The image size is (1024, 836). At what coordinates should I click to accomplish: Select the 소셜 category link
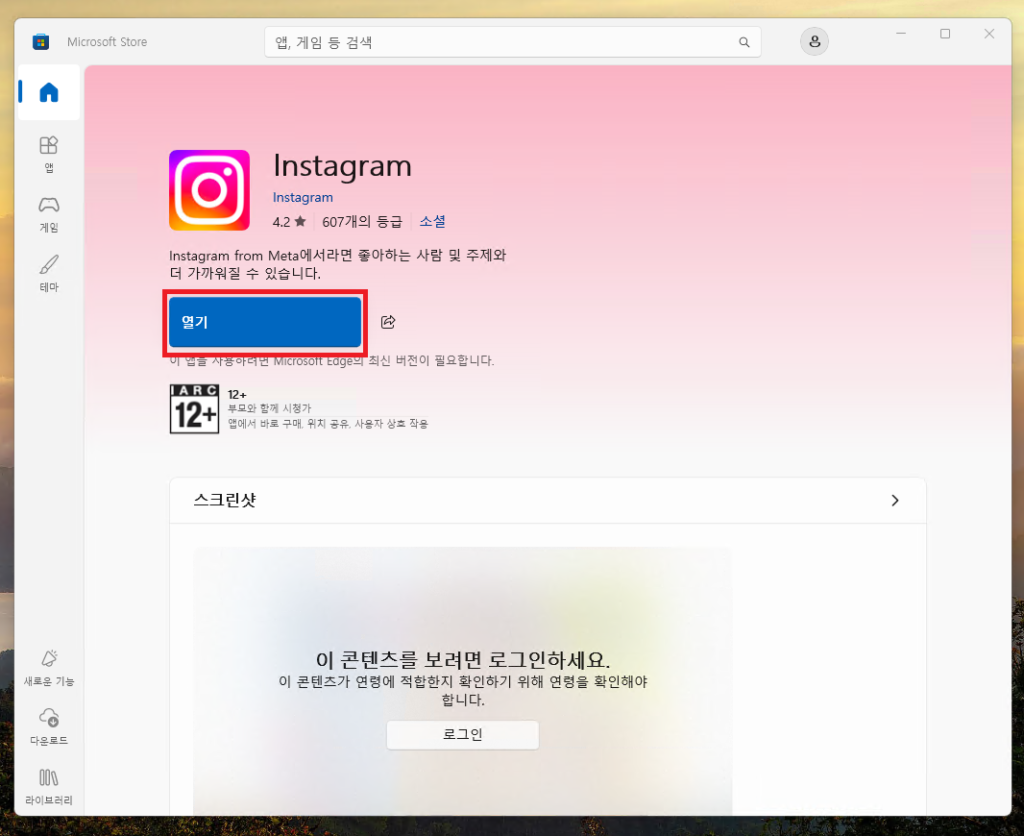coord(432,222)
